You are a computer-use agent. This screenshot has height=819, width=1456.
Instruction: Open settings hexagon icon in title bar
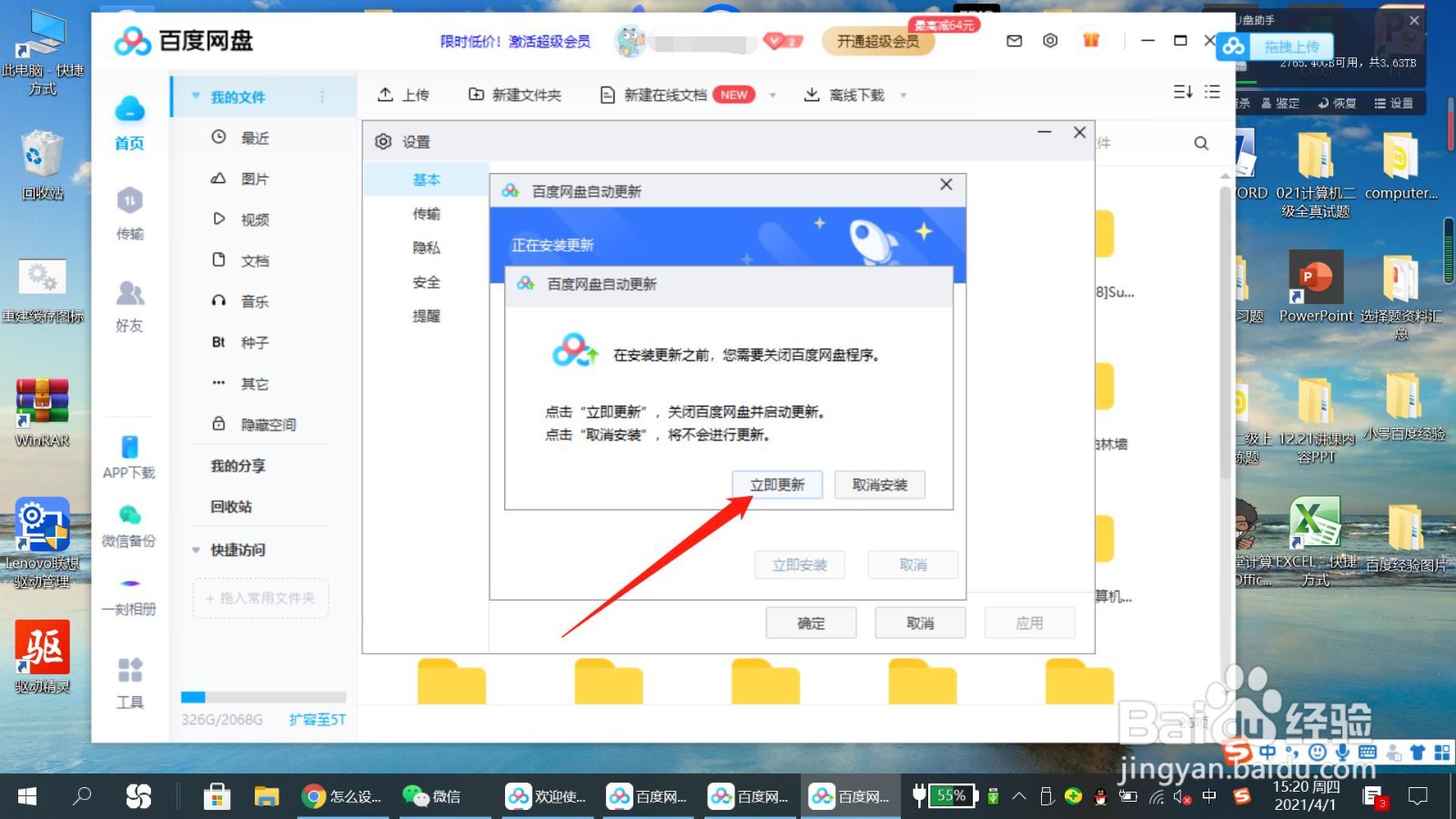coord(1050,41)
